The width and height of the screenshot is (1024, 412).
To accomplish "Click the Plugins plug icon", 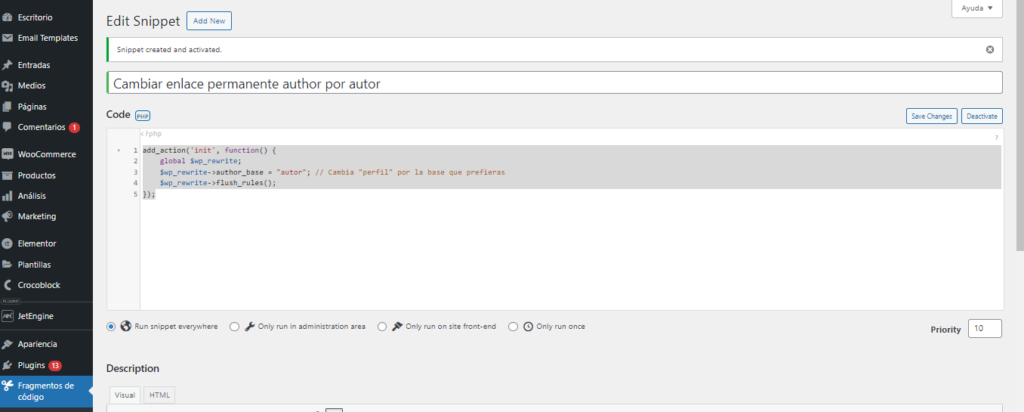I will (x=7, y=365).
